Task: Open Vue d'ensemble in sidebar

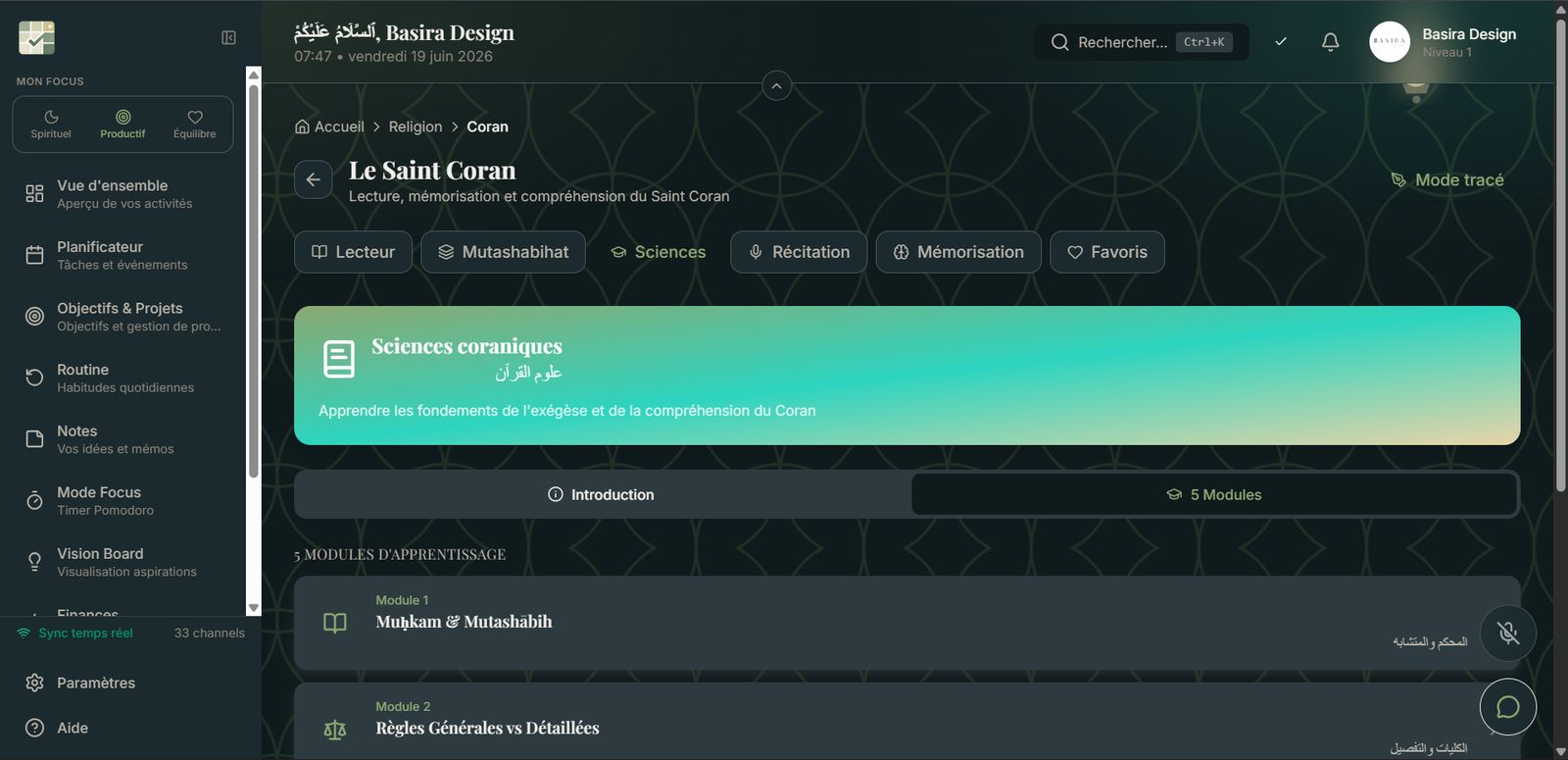Action: pyautogui.click(x=123, y=193)
